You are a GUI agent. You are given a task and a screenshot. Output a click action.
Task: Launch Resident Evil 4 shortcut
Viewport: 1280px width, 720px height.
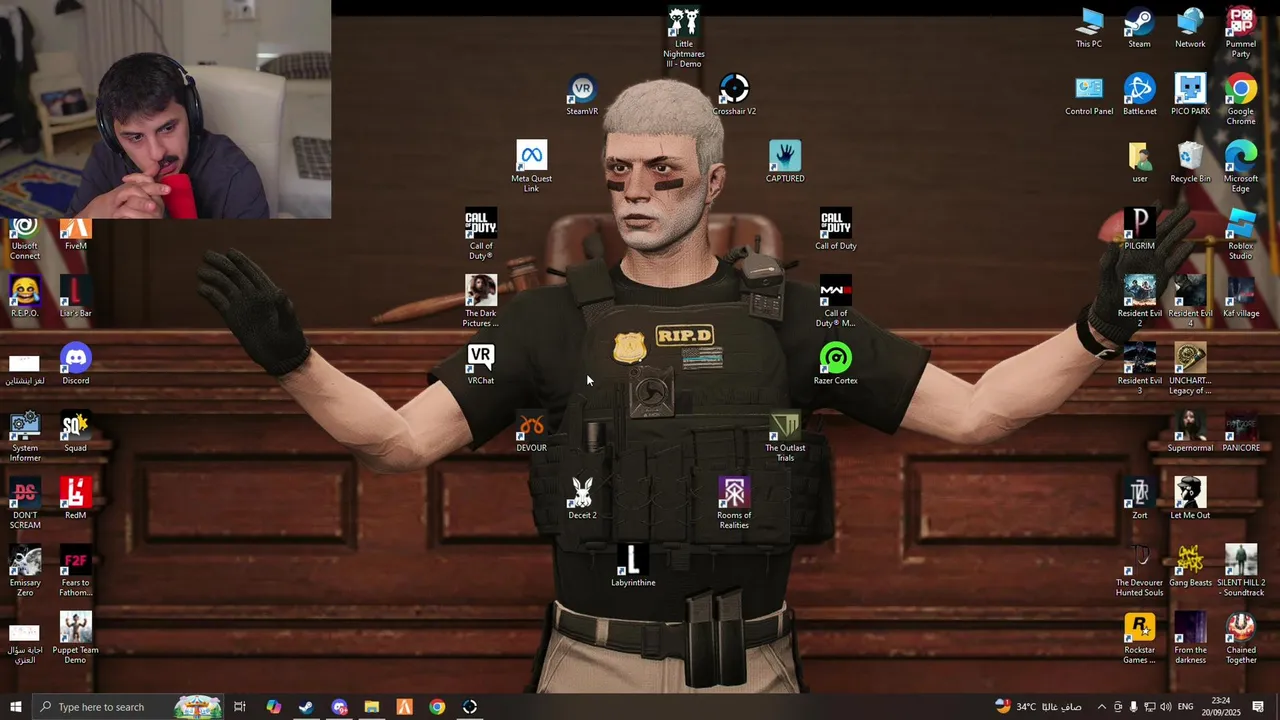pyautogui.click(x=1190, y=301)
